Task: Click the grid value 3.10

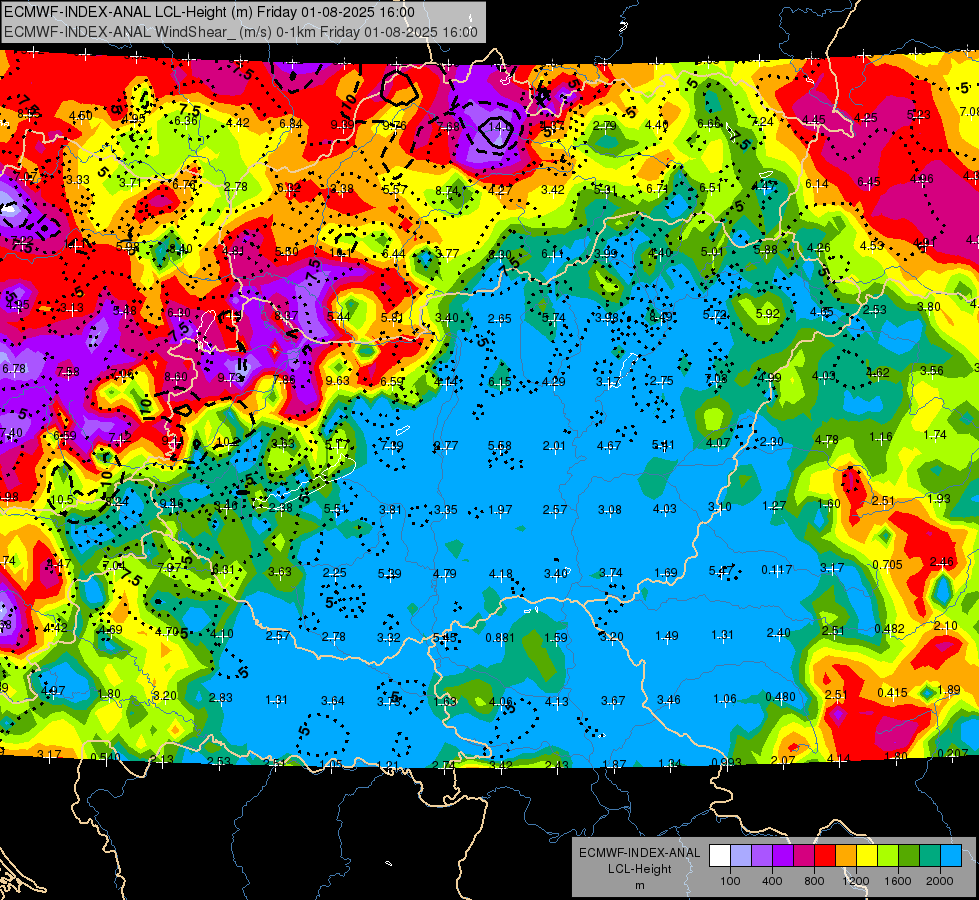Action: pos(719,507)
